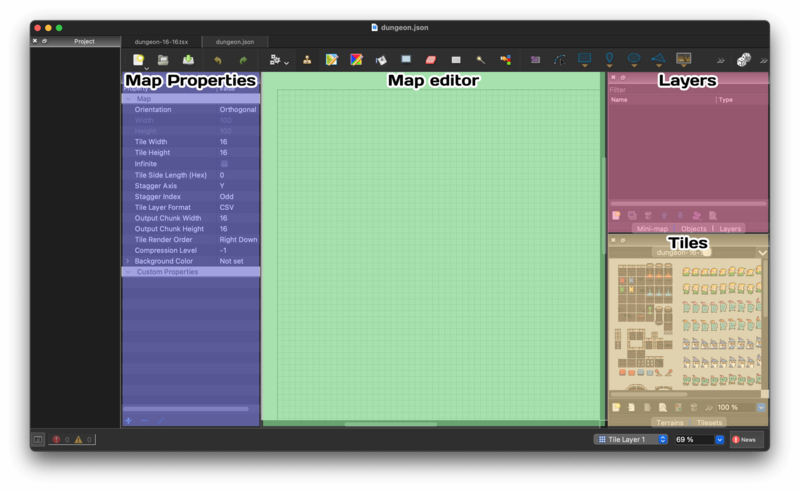Click the Filter field in Layers panel
800x491 pixels.
click(x=688, y=90)
